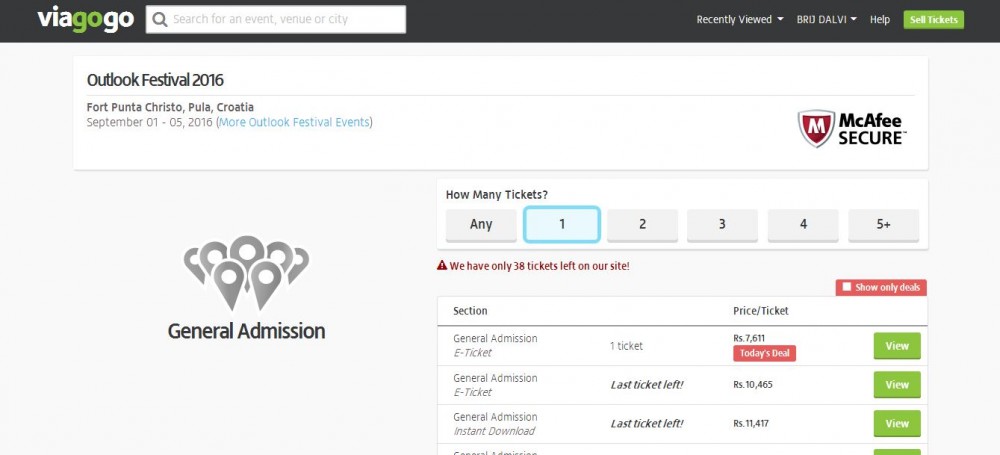Click the Today's Deal badge

[x=764, y=354]
